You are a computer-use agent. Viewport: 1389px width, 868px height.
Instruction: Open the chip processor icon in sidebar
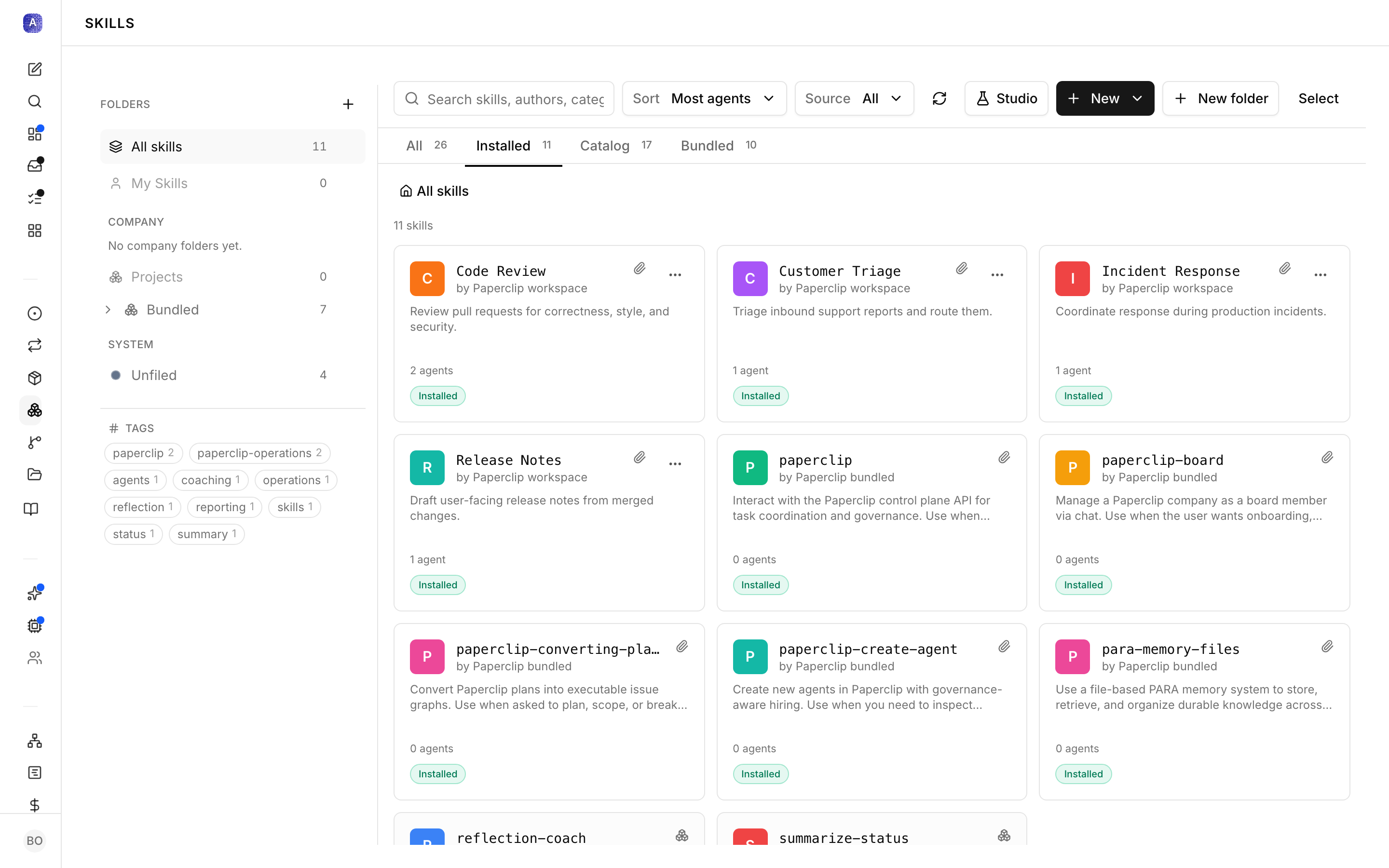click(34, 626)
